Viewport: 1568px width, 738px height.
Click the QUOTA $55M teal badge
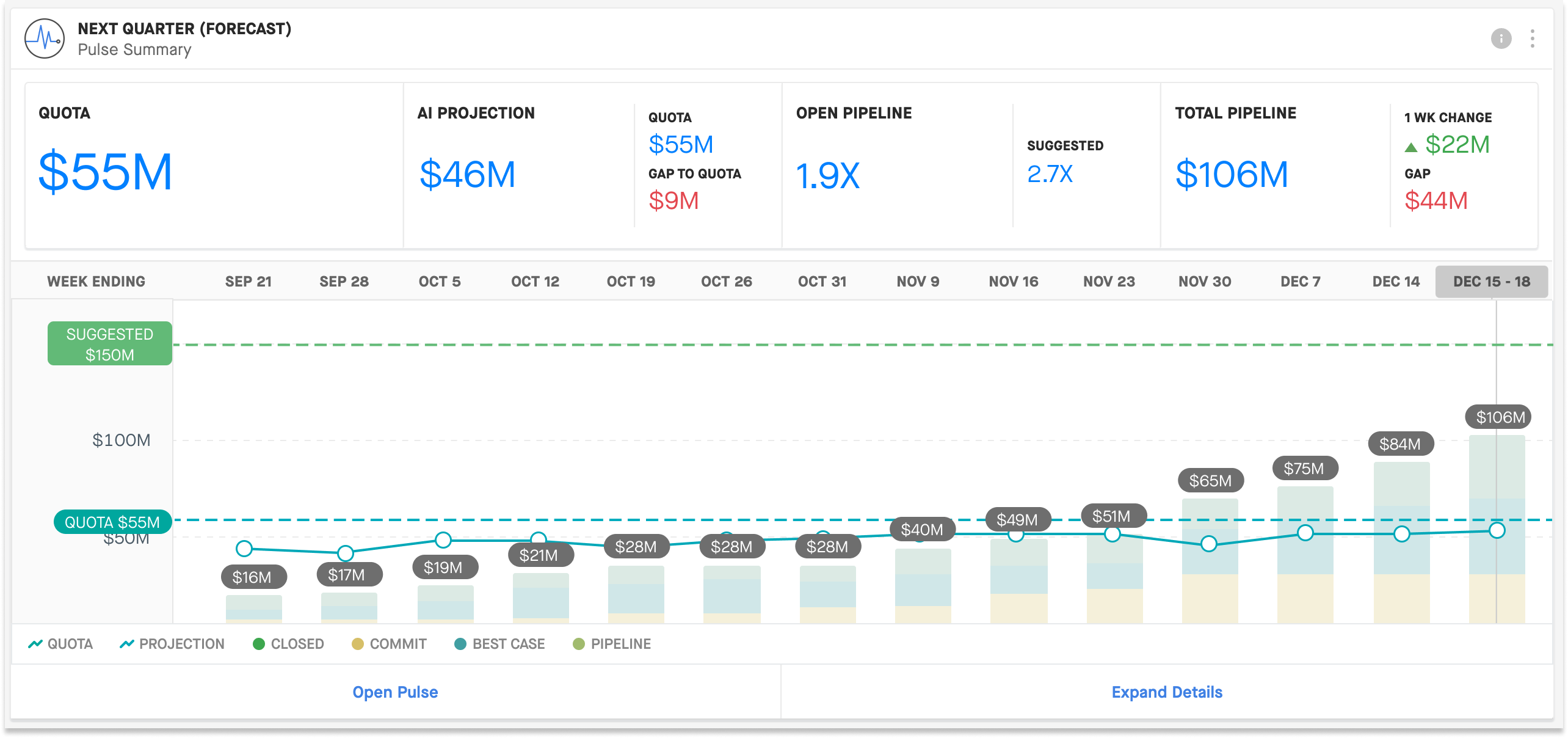click(112, 522)
